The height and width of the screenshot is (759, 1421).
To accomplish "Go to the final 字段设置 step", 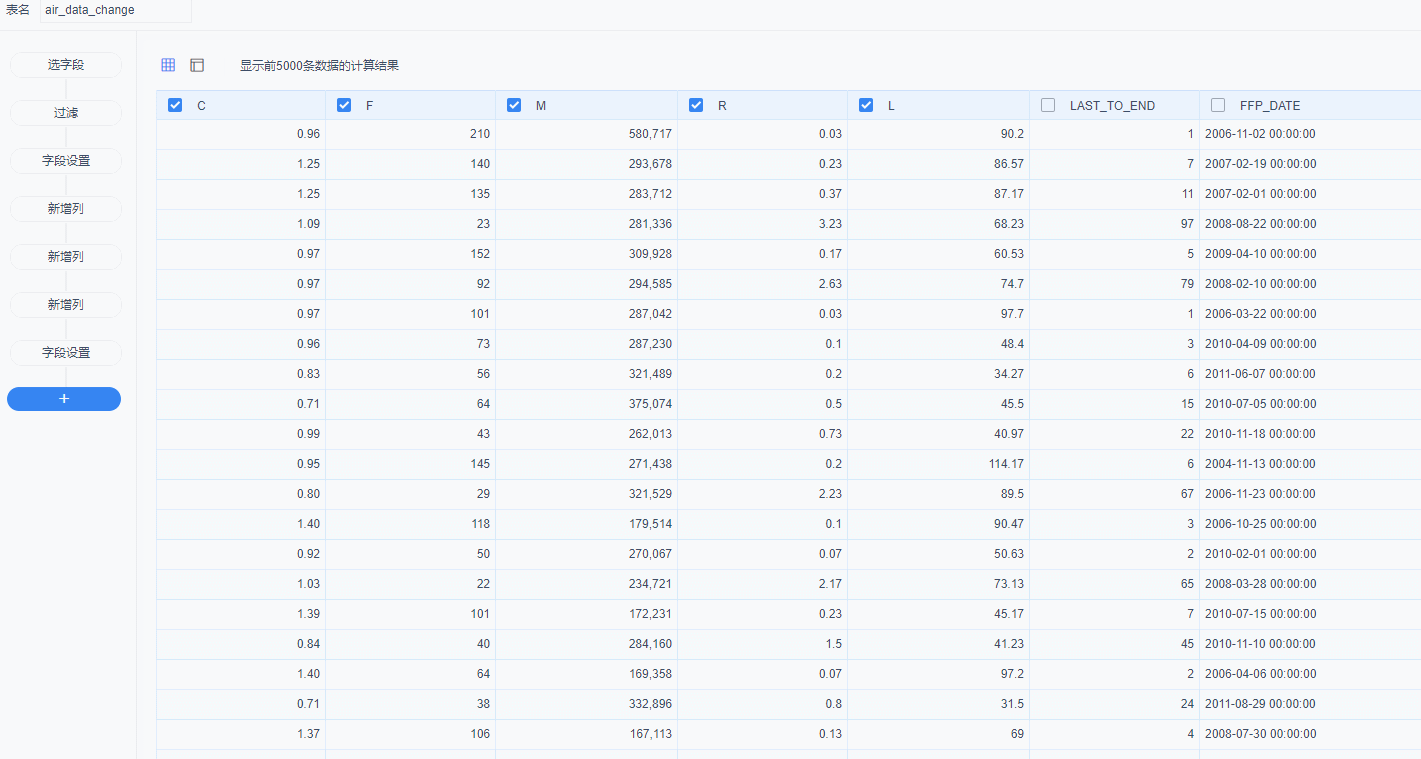I will [x=66, y=353].
